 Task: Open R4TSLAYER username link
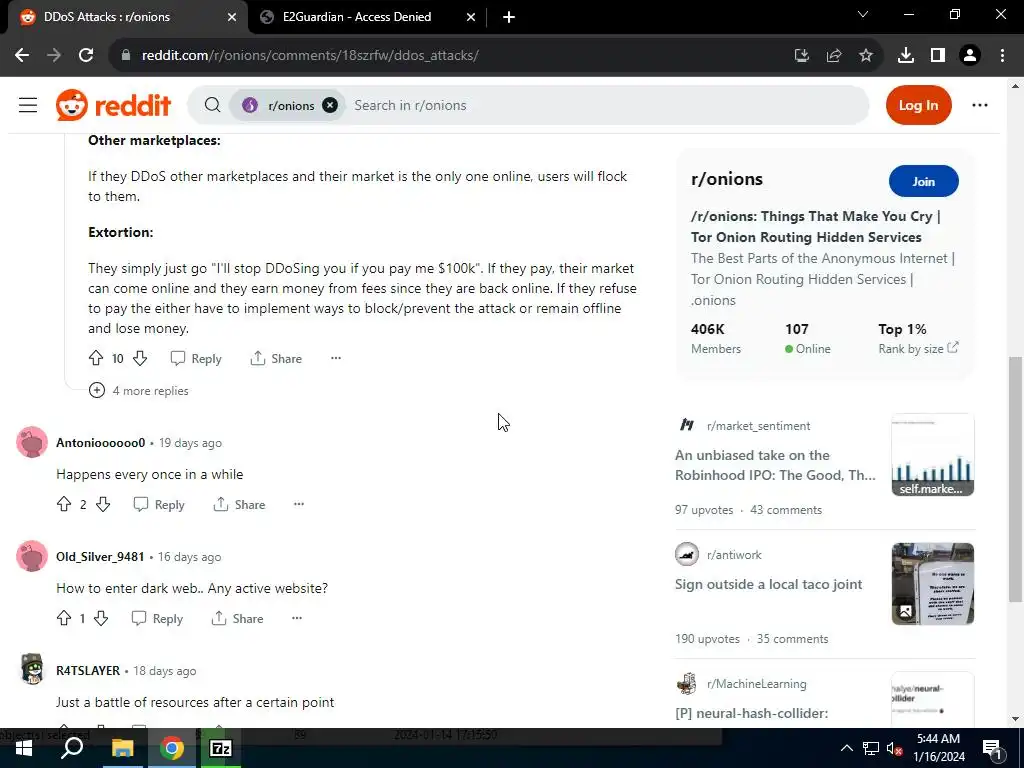pyautogui.click(x=88, y=671)
